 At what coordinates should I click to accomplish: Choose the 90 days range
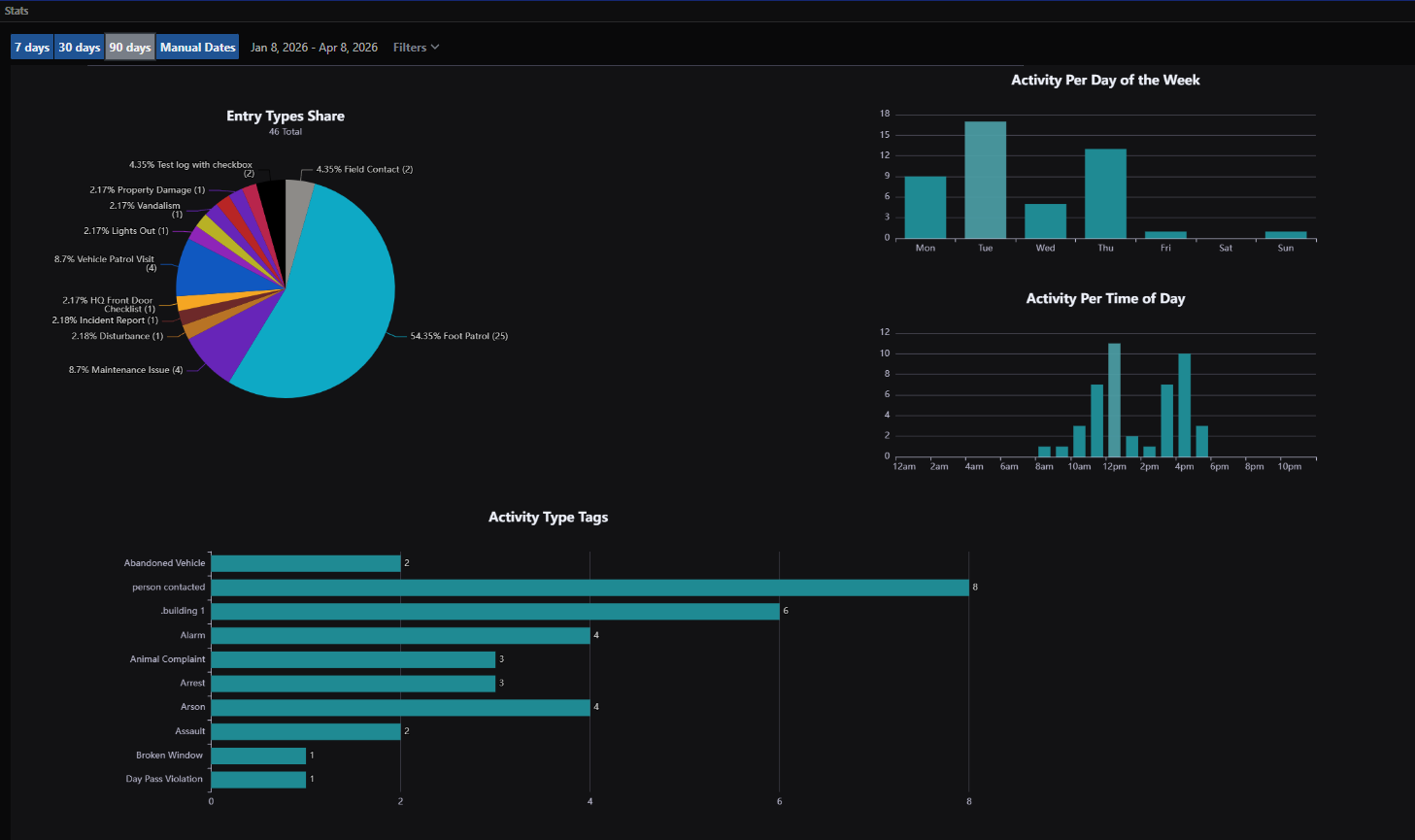(130, 47)
